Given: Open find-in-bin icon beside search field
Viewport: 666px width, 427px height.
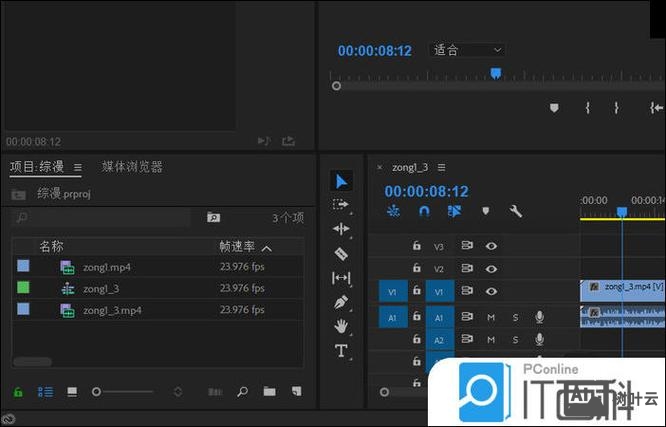Looking at the screenshot, I should click(x=213, y=218).
